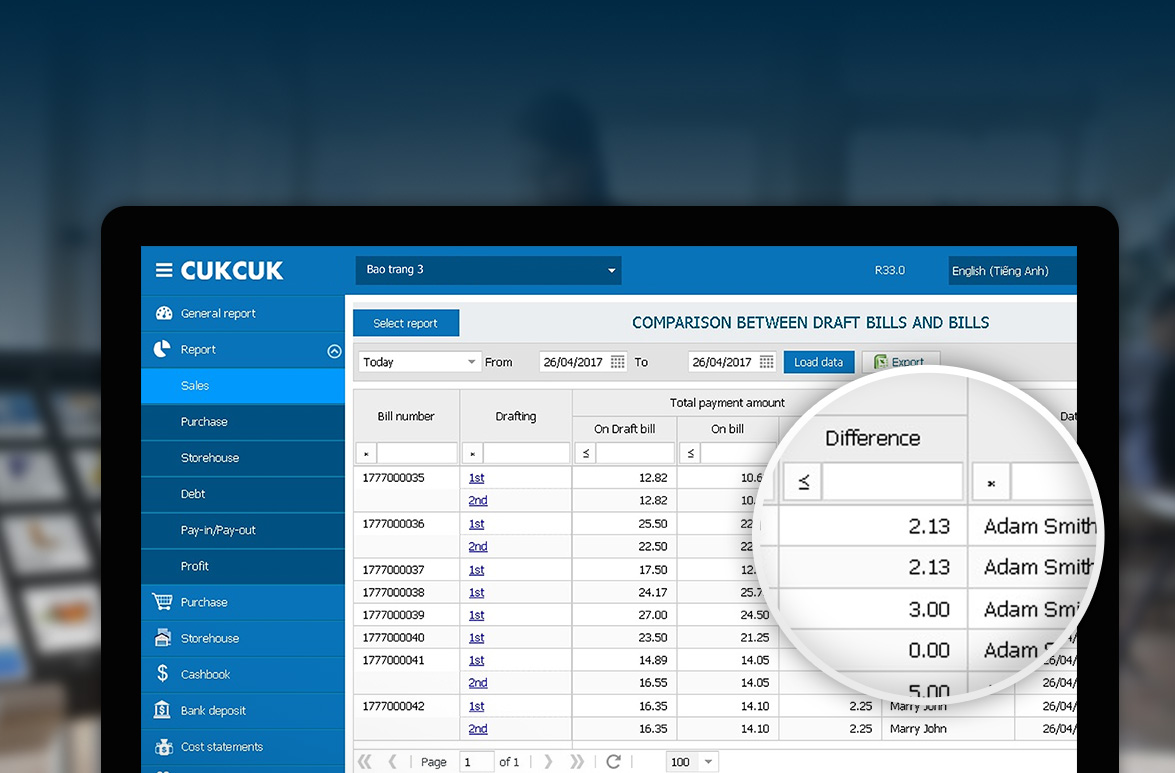Click bill number 1777000040 cell
The height and width of the screenshot is (773, 1175).
tap(406, 637)
